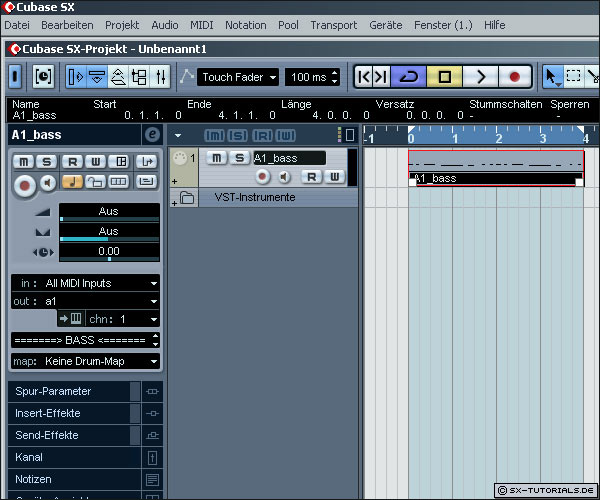Show the Overview display button

tap(118, 77)
